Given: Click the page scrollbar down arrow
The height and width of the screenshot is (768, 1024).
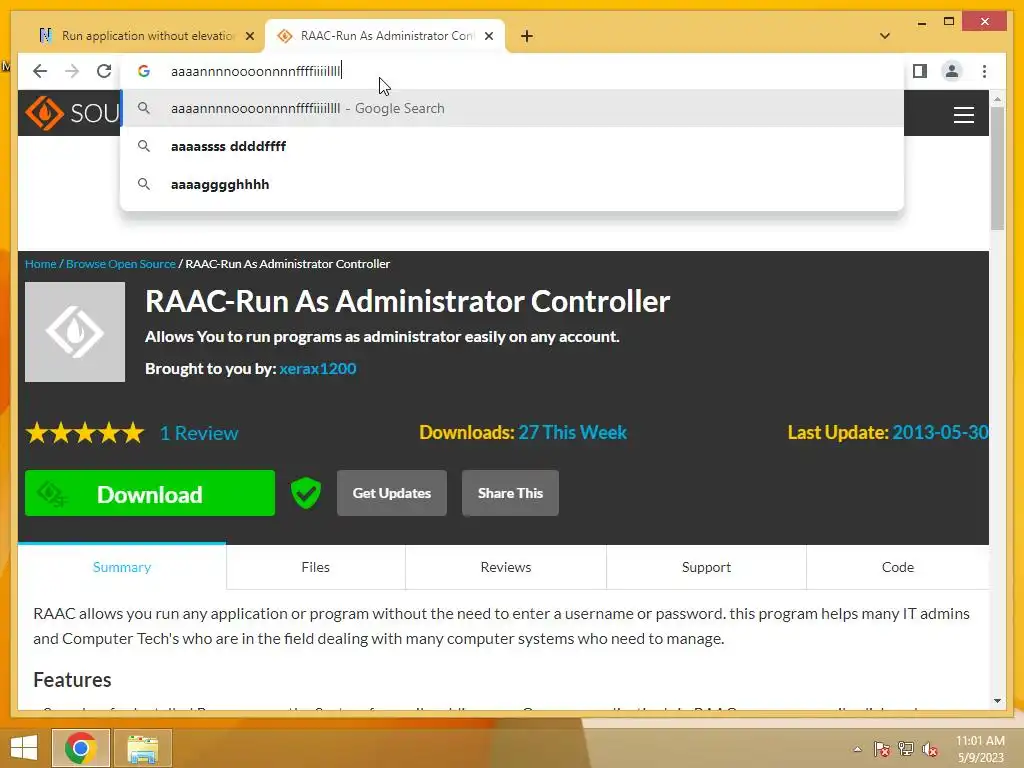Looking at the screenshot, I should [x=997, y=701].
